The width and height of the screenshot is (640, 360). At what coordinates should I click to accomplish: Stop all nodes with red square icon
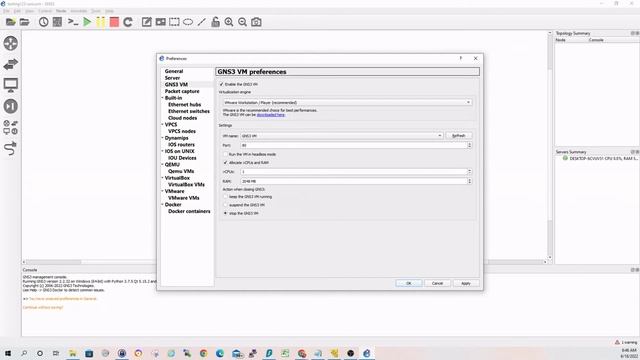[114, 22]
